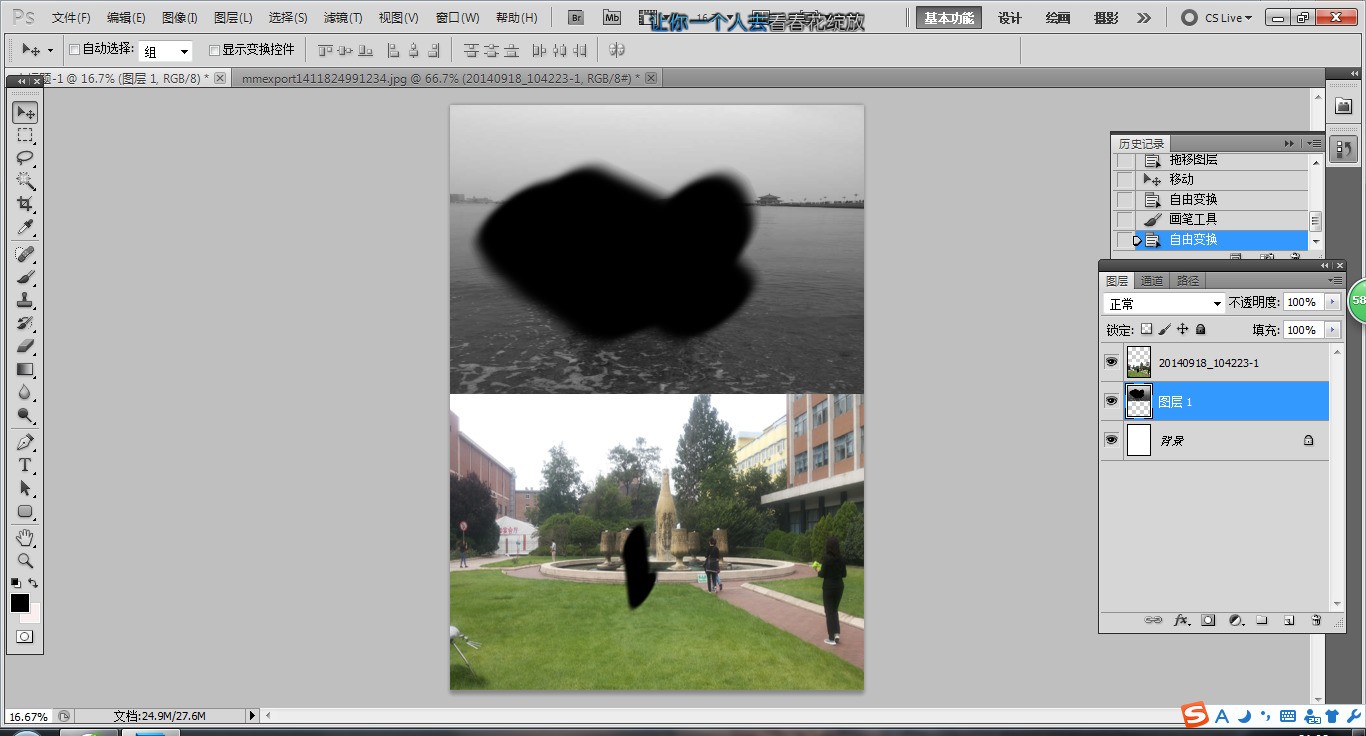Select the Zoom tool in toolbox

pos(25,561)
